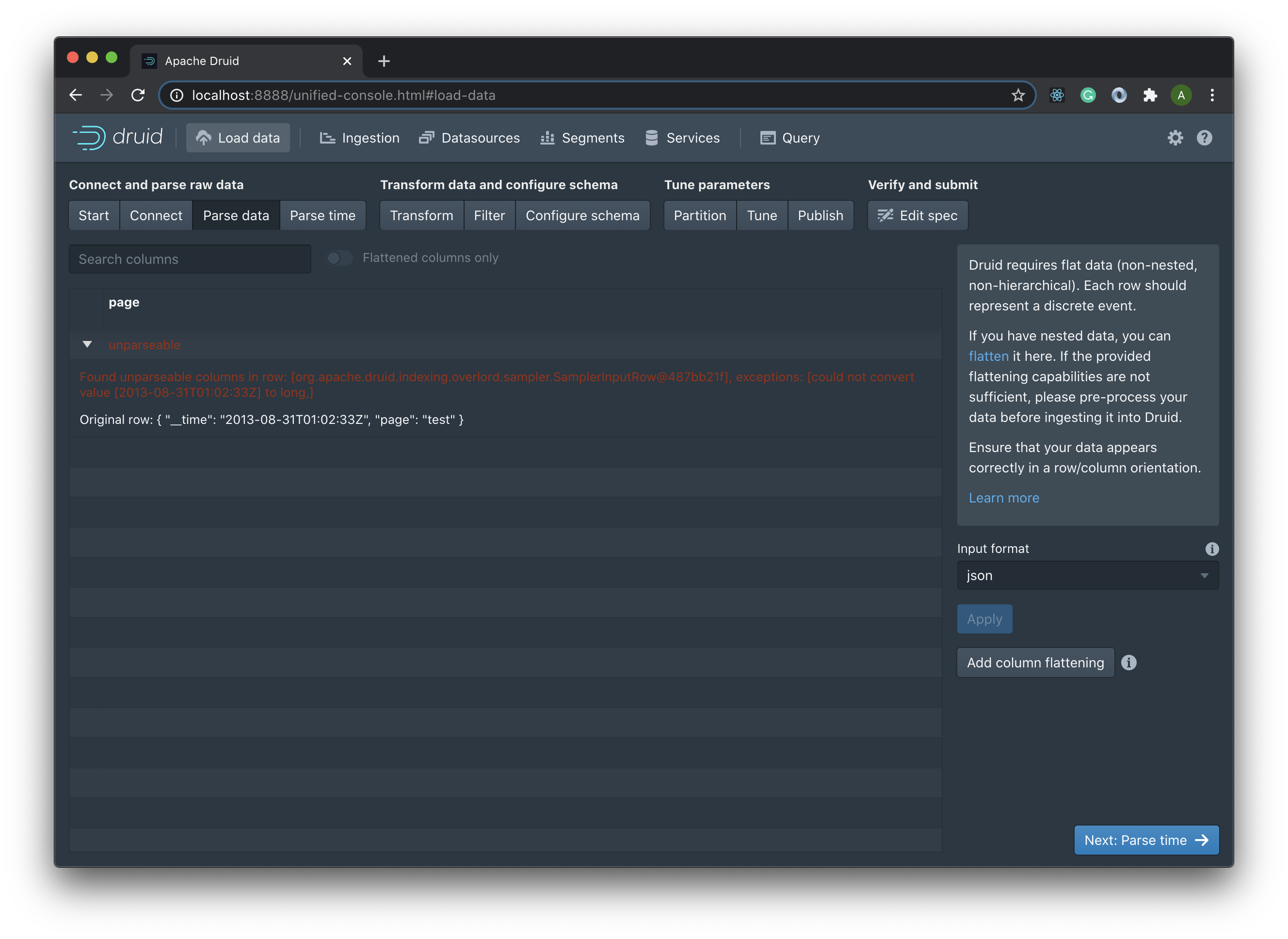The width and height of the screenshot is (1288, 939).
Task: Go to the Parse time step
Action: (322, 215)
